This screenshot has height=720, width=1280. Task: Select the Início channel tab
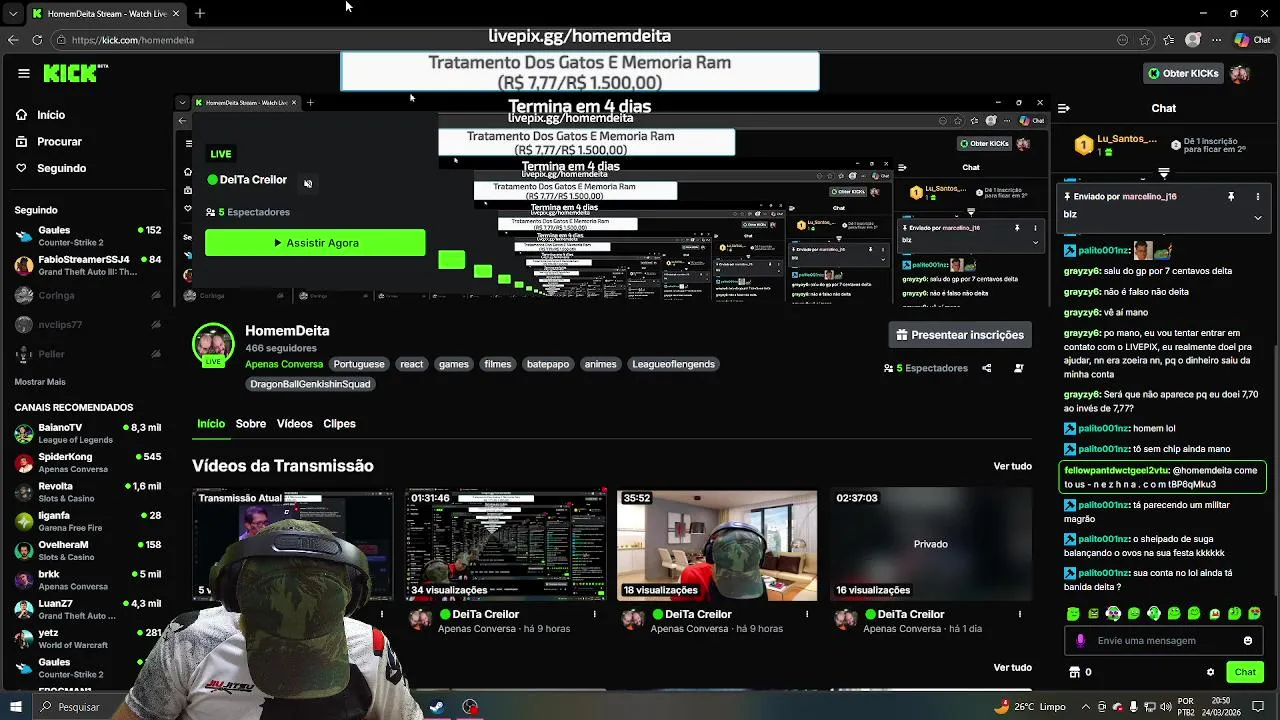tap(211, 424)
